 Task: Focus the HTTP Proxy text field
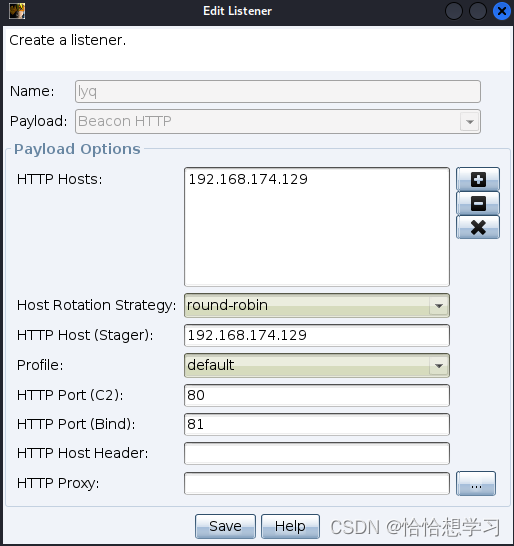pos(317,483)
